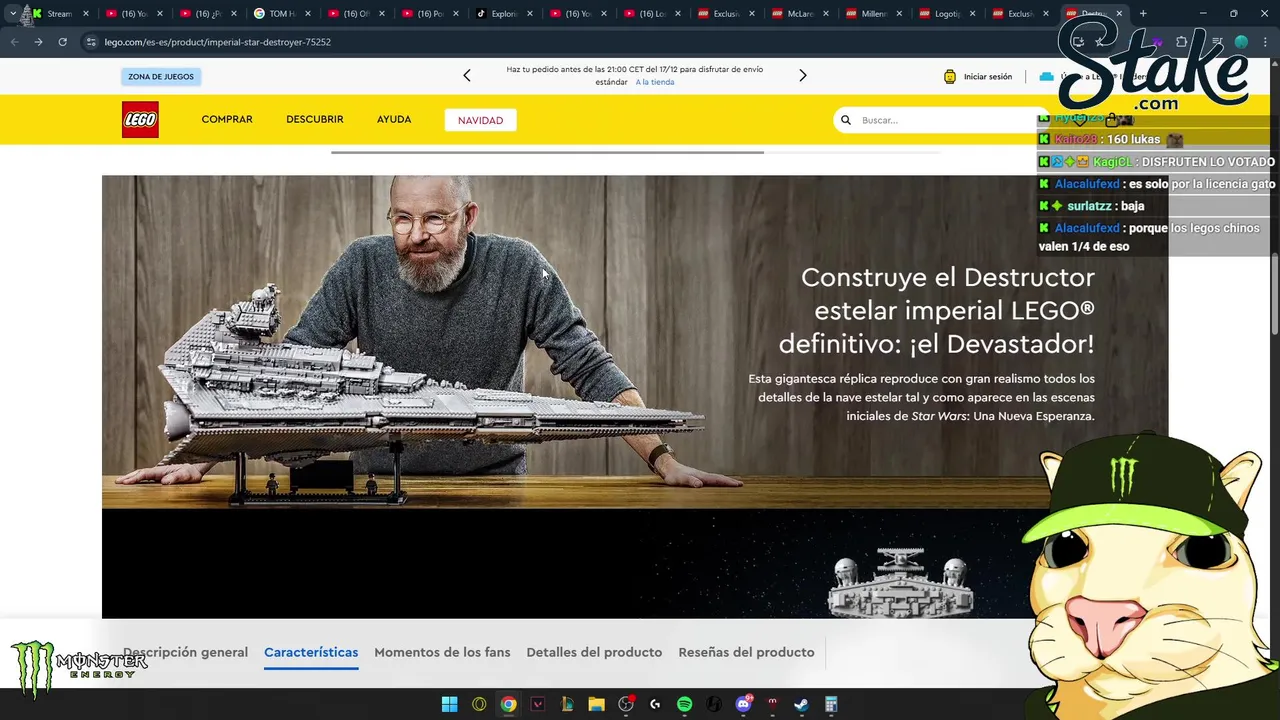This screenshot has height=720, width=1280.
Task: Open the tab search dropdown arrow
Action: pyautogui.click(x=12, y=14)
